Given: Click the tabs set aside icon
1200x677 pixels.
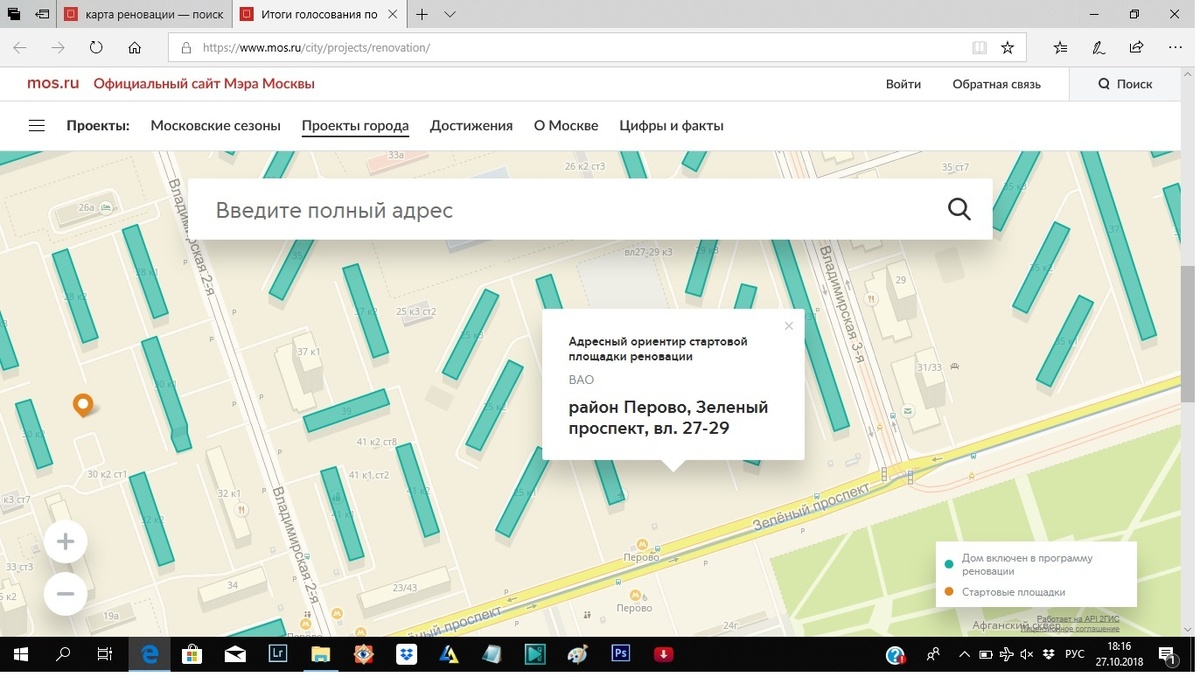Looking at the screenshot, I should (14, 15).
